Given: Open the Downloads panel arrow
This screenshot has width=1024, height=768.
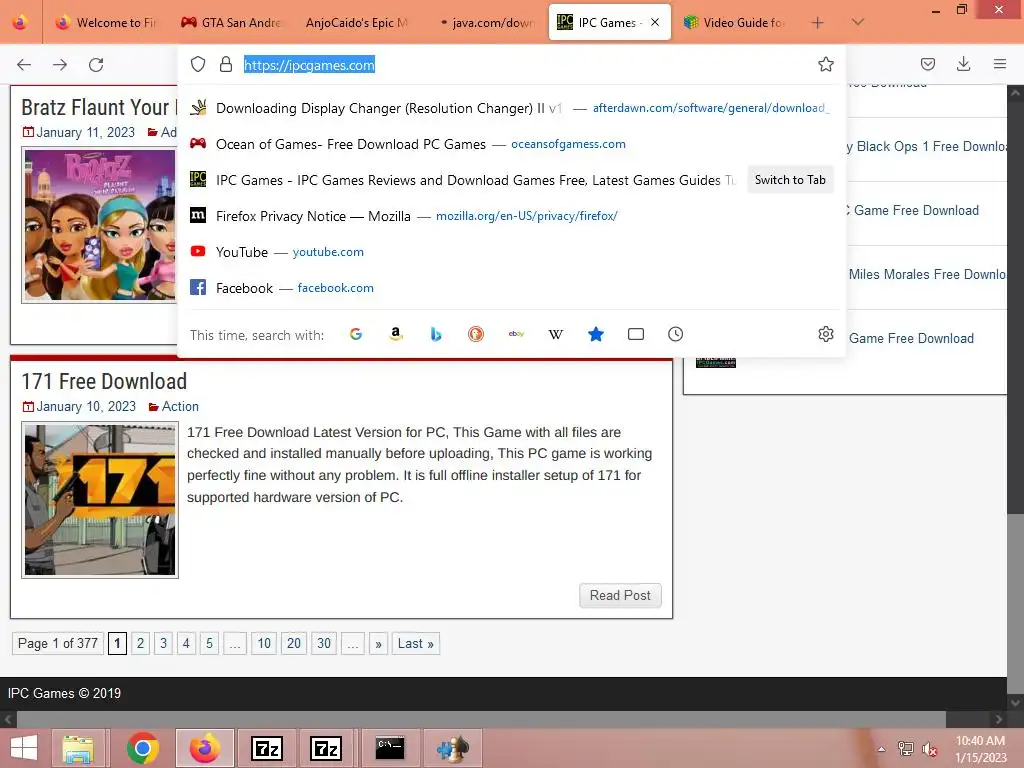Looking at the screenshot, I should (x=963, y=64).
